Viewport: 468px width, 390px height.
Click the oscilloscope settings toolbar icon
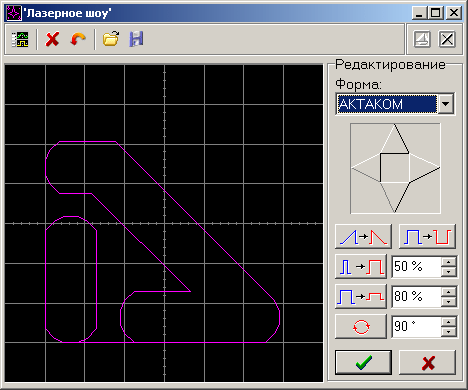point(20,39)
